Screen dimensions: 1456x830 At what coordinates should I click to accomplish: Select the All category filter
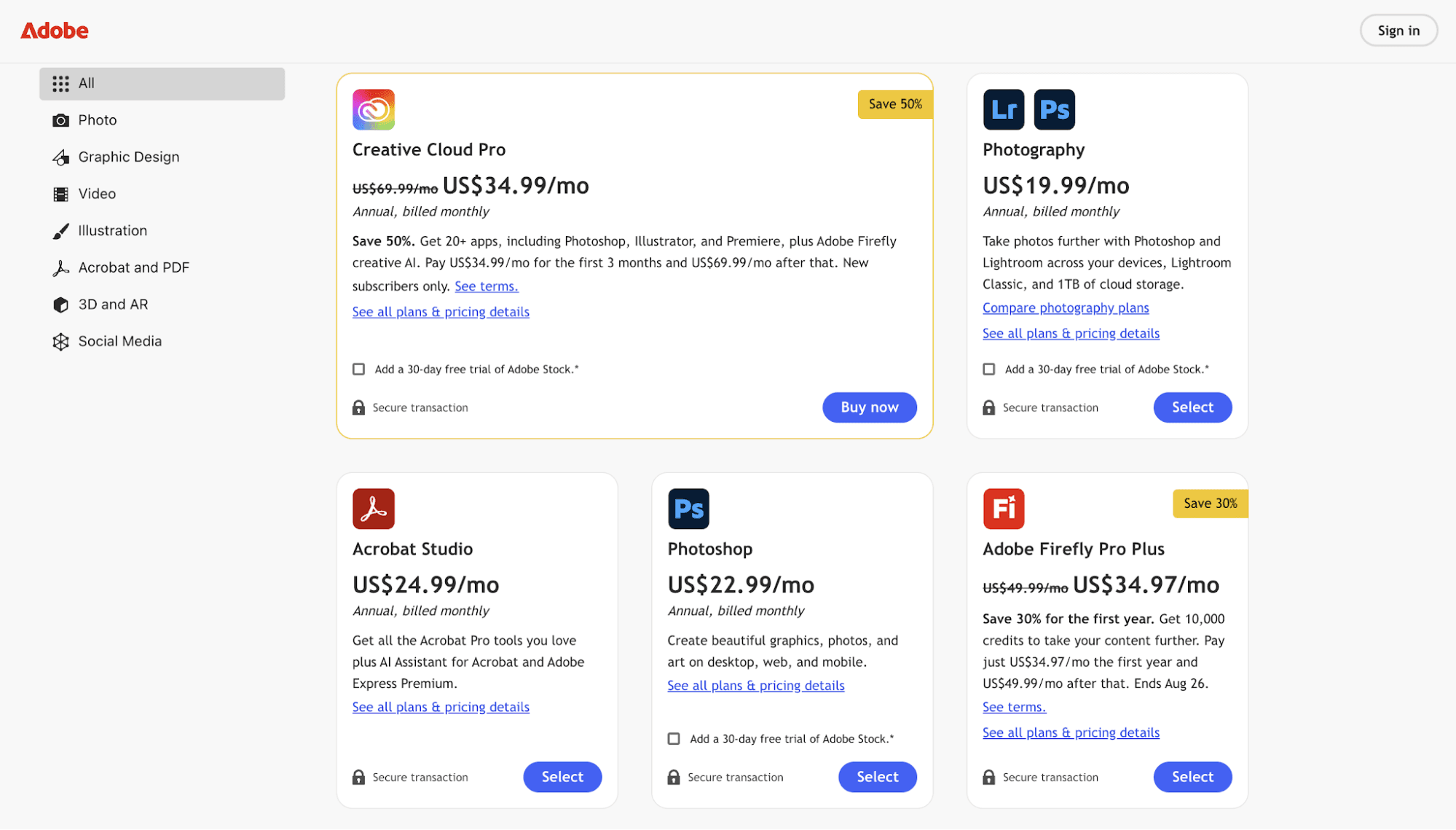pos(162,84)
